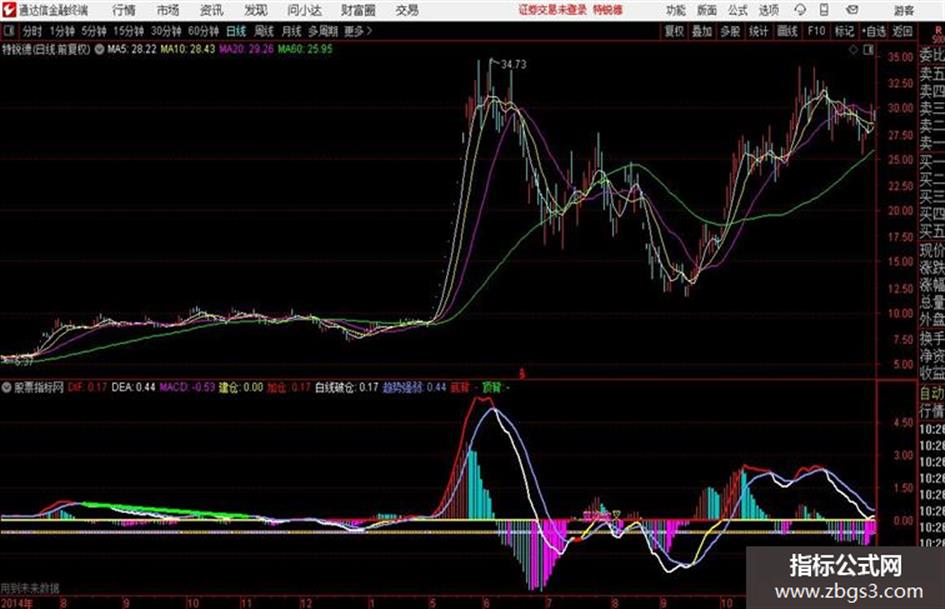Click the 游客 guest account label
The width and height of the screenshot is (945, 609).
tap(903, 10)
